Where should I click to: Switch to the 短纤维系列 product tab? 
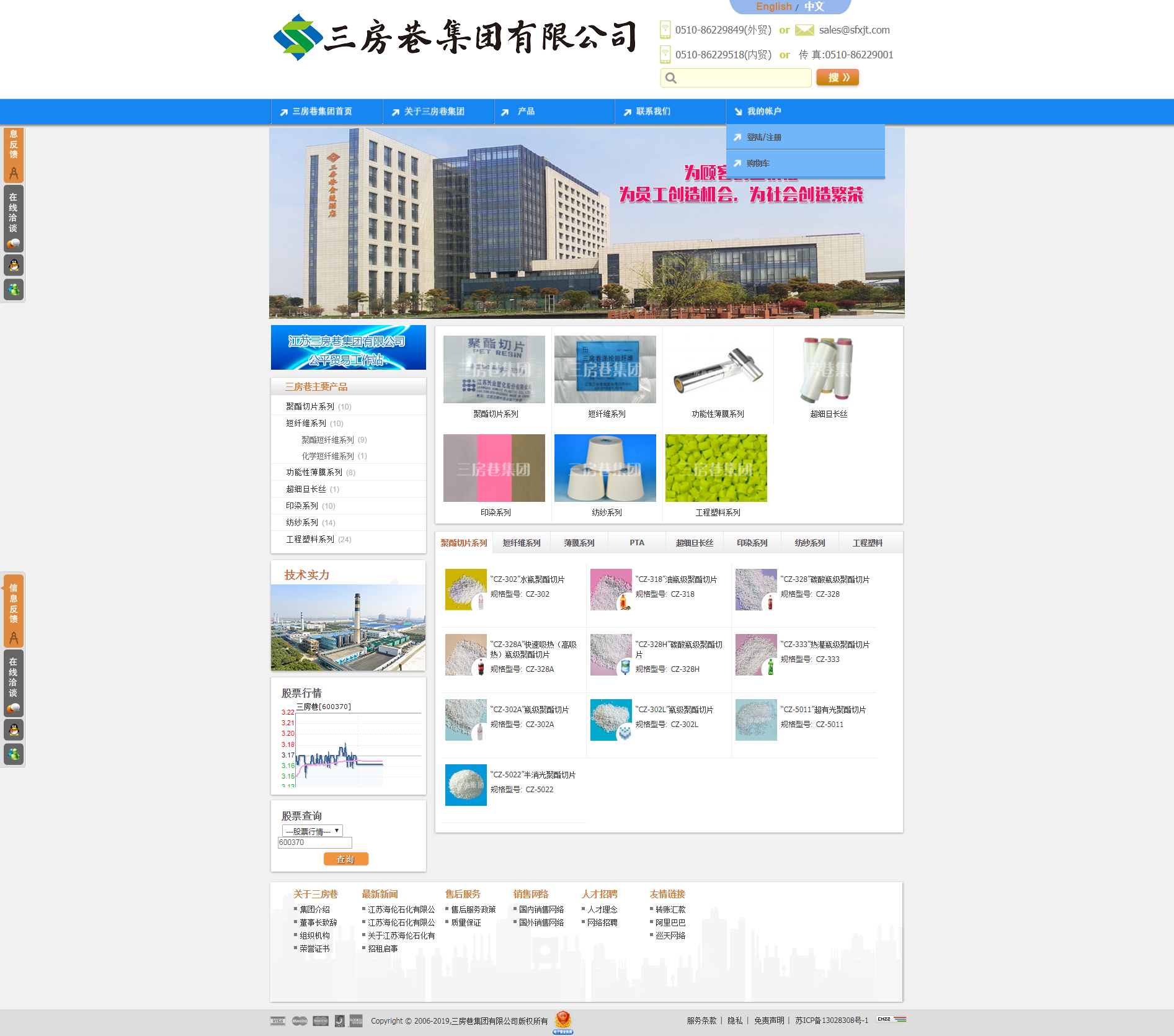pos(522,543)
